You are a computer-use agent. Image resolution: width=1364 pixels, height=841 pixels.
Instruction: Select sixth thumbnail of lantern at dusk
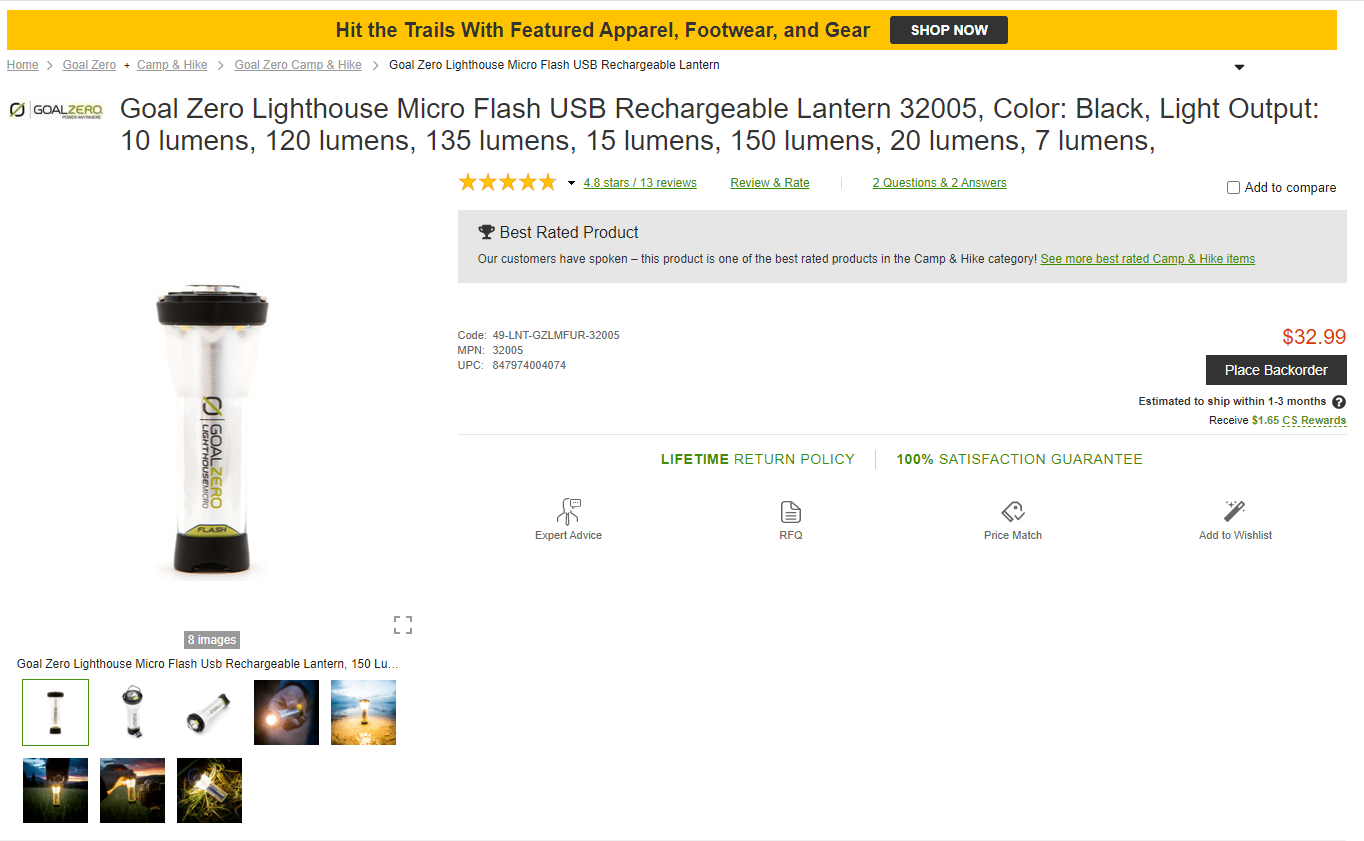(x=55, y=790)
